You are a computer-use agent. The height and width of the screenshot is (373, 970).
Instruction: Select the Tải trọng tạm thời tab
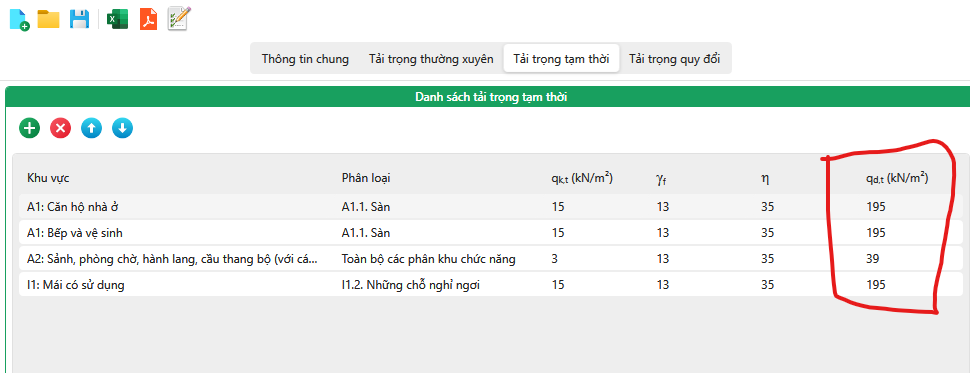click(562, 59)
